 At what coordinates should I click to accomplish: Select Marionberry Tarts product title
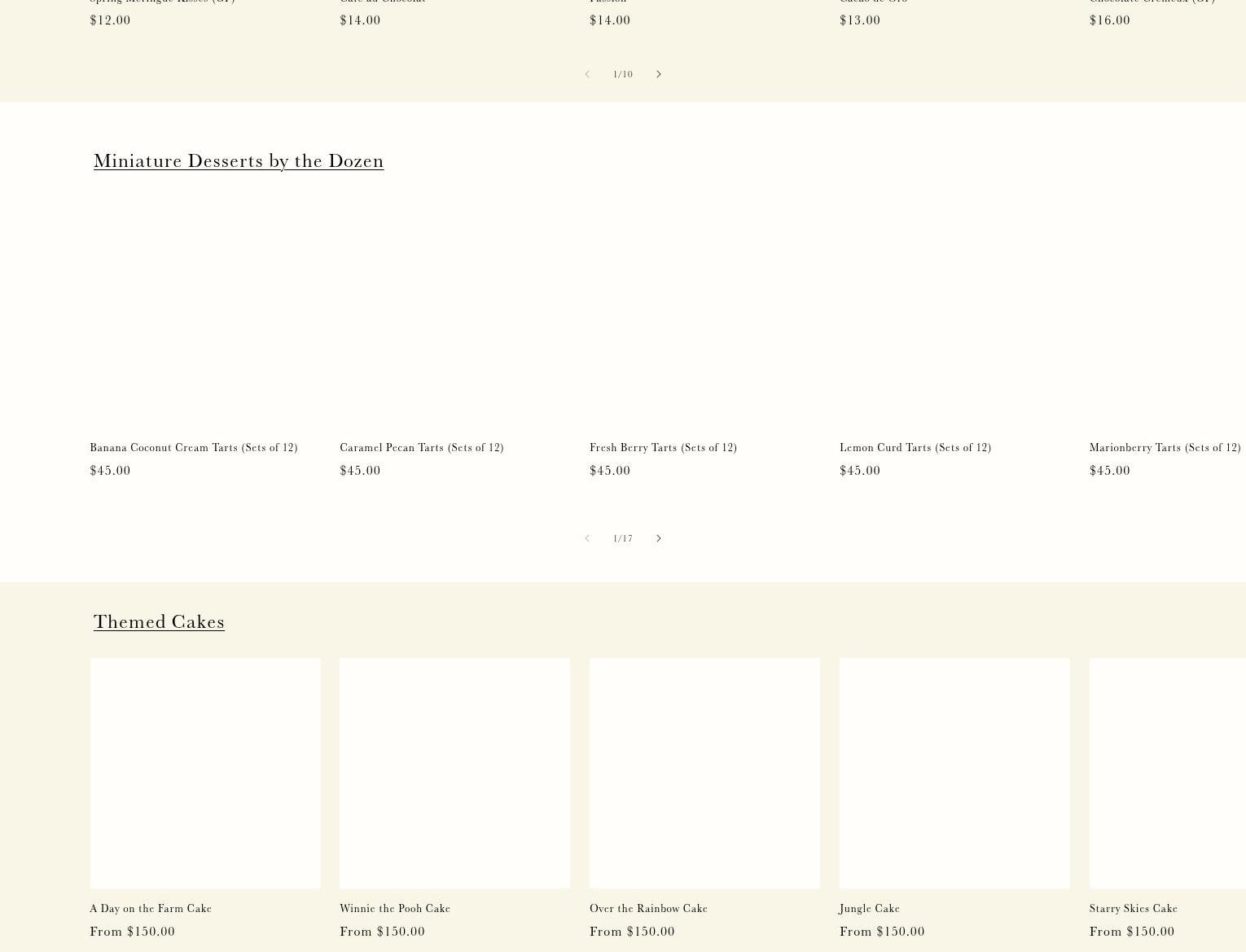pos(1165,447)
